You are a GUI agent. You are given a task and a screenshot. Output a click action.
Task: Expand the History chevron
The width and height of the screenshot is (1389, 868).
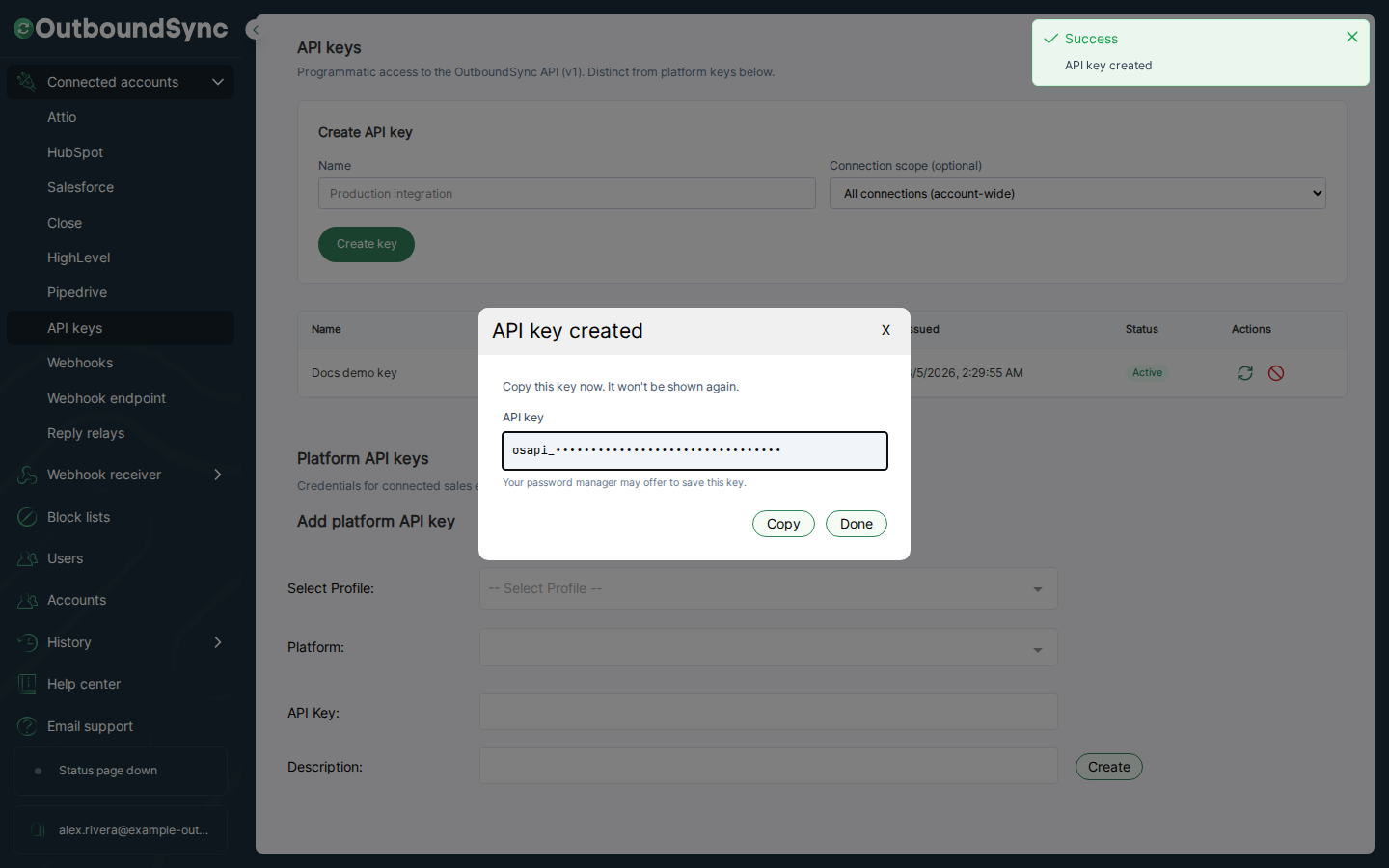tap(218, 642)
